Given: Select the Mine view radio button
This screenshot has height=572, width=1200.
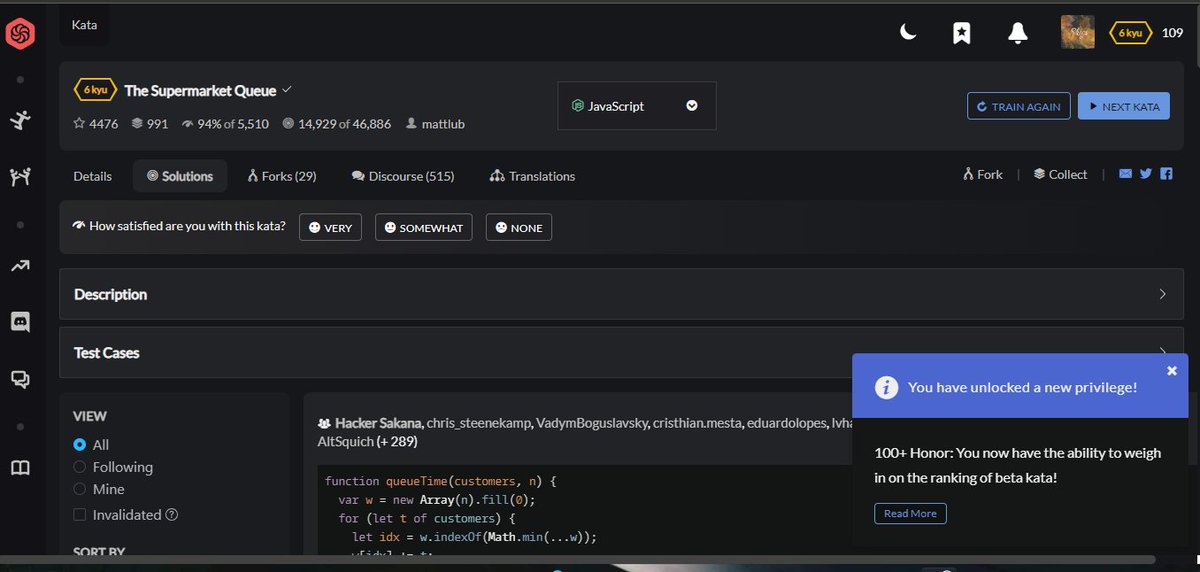Looking at the screenshot, I should click(x=80, y=489).
